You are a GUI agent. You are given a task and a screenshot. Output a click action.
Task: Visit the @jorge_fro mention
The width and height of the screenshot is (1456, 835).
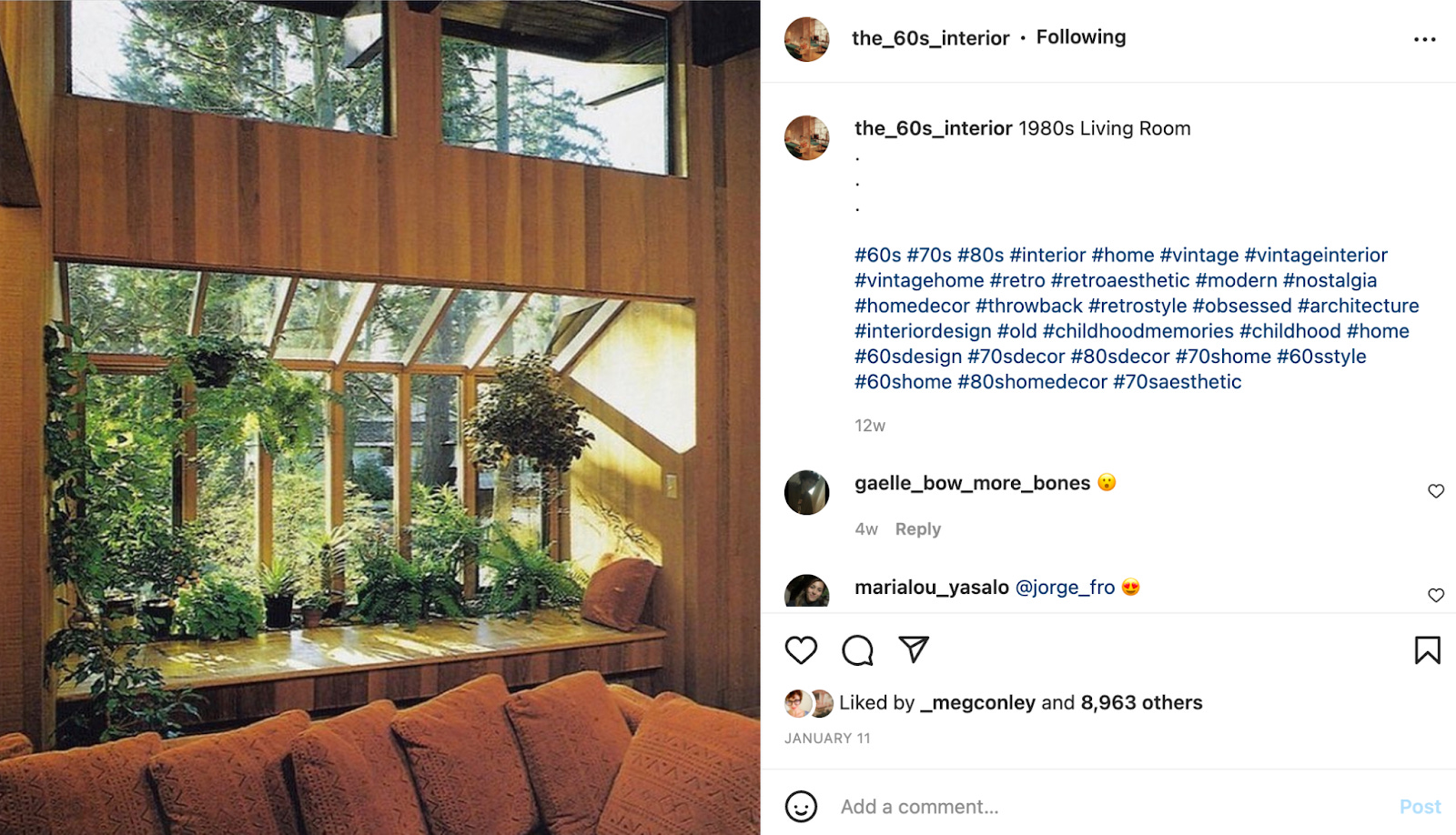coord(1065,588)
